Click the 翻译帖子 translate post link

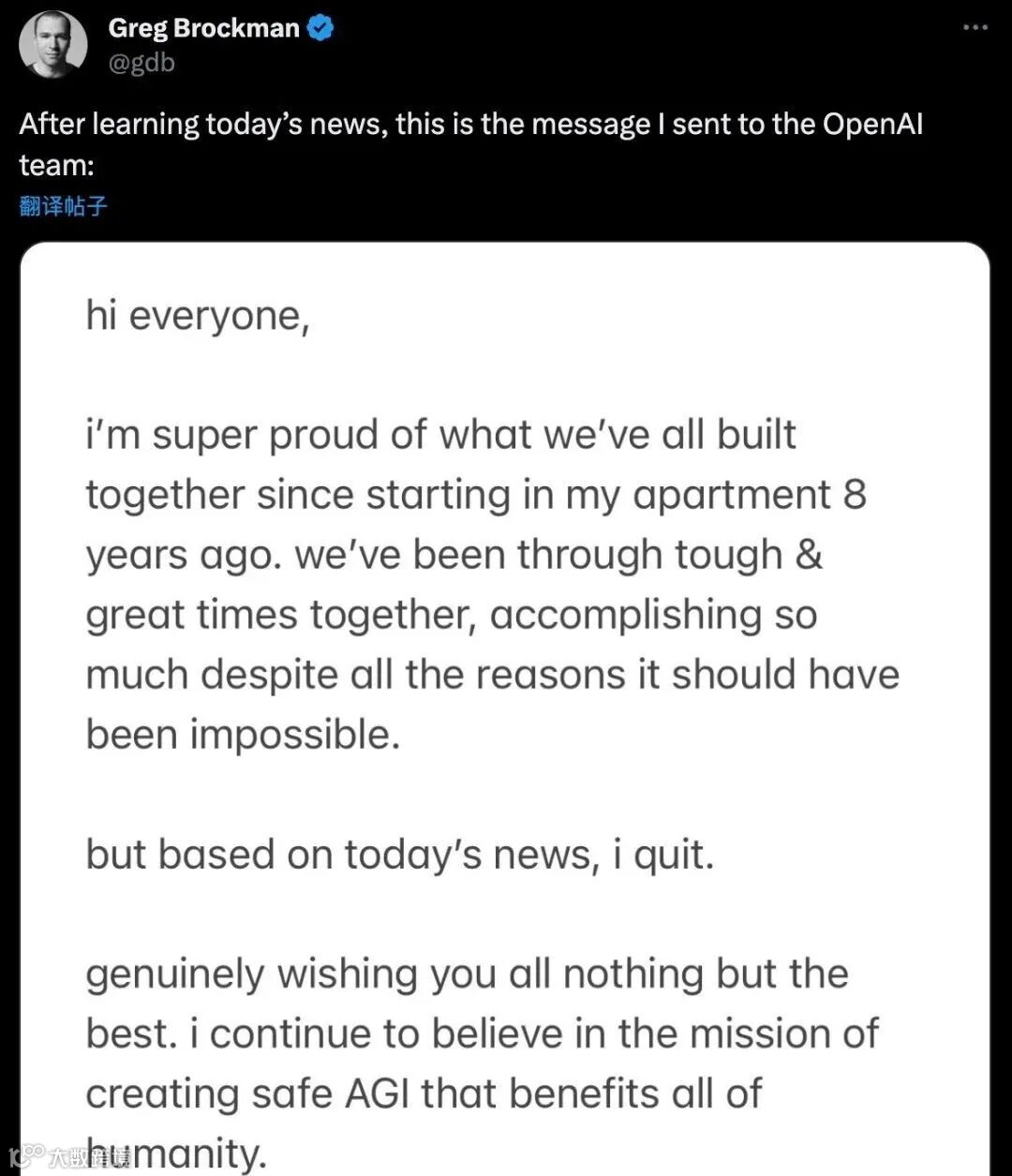pos(63,206)
